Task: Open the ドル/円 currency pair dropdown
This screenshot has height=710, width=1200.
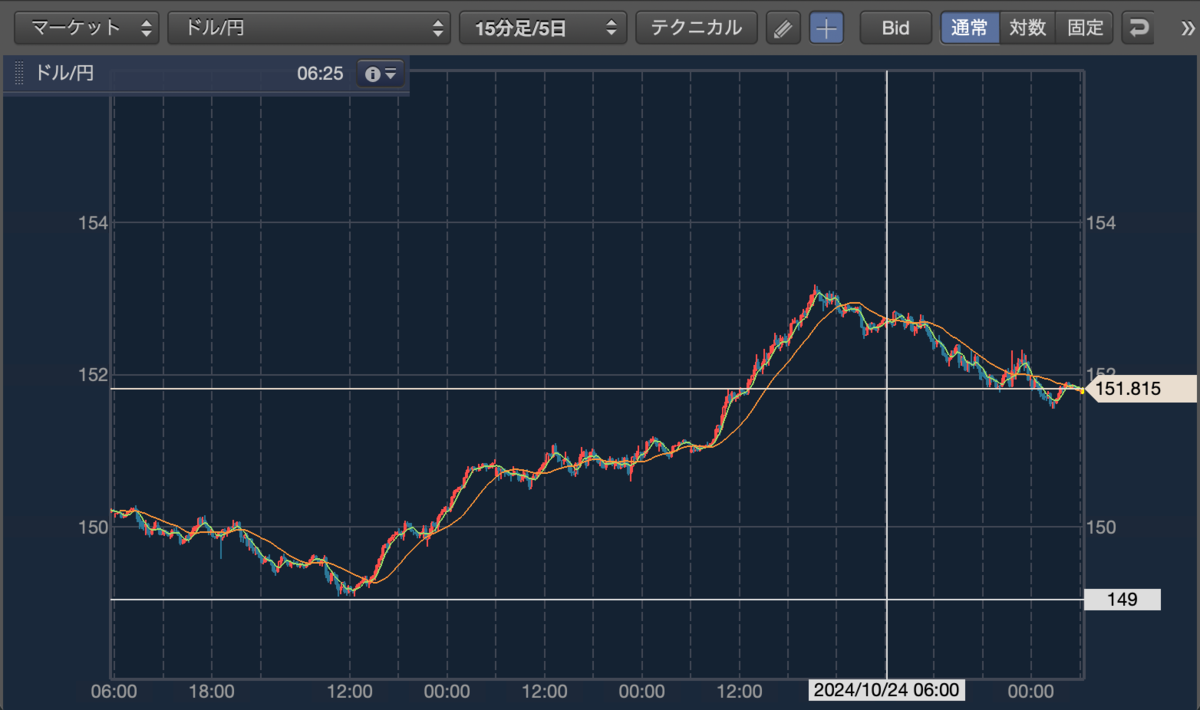Action: coord(309,28)
